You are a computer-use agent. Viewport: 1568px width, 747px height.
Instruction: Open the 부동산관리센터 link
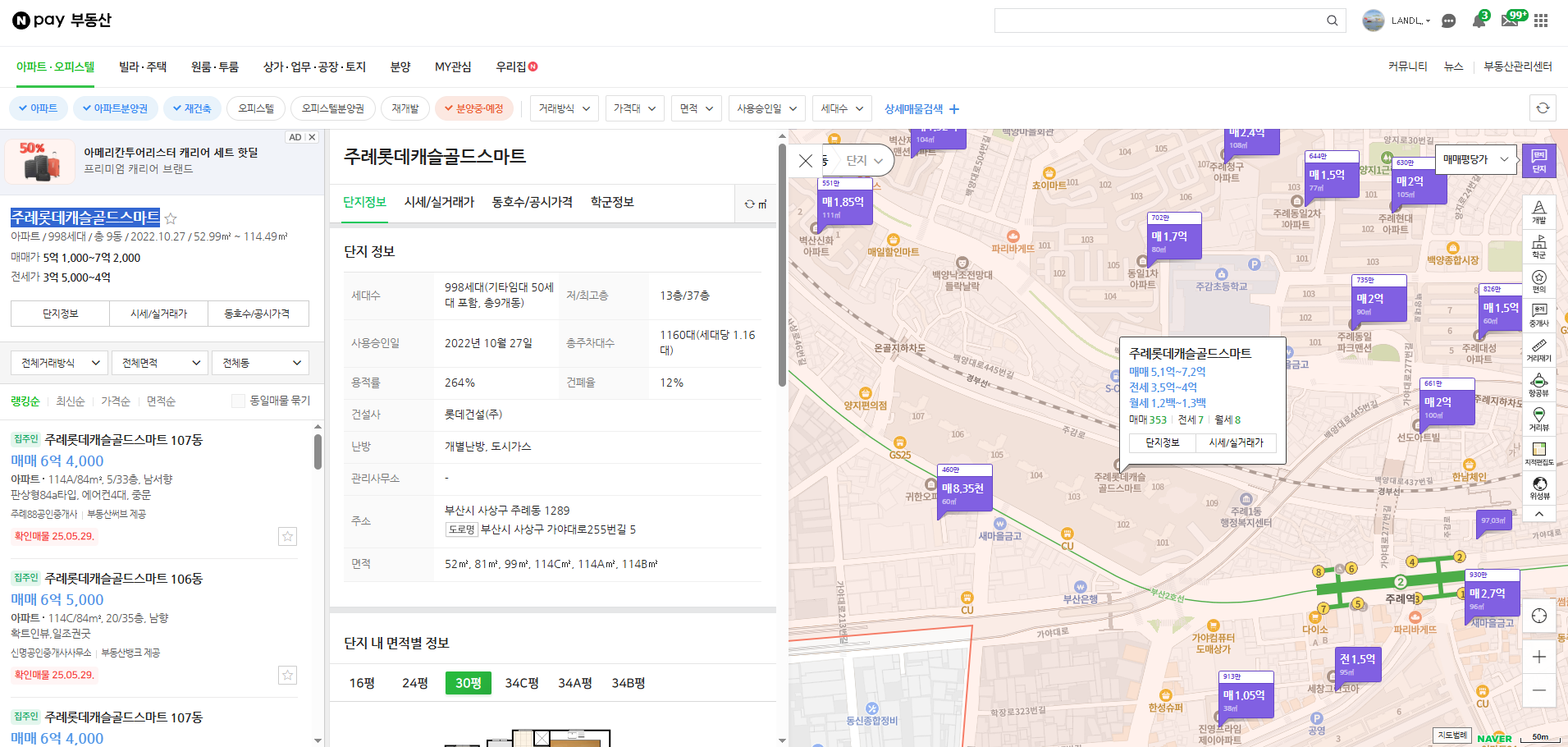pyautogui.click(x=1518, y=66)
